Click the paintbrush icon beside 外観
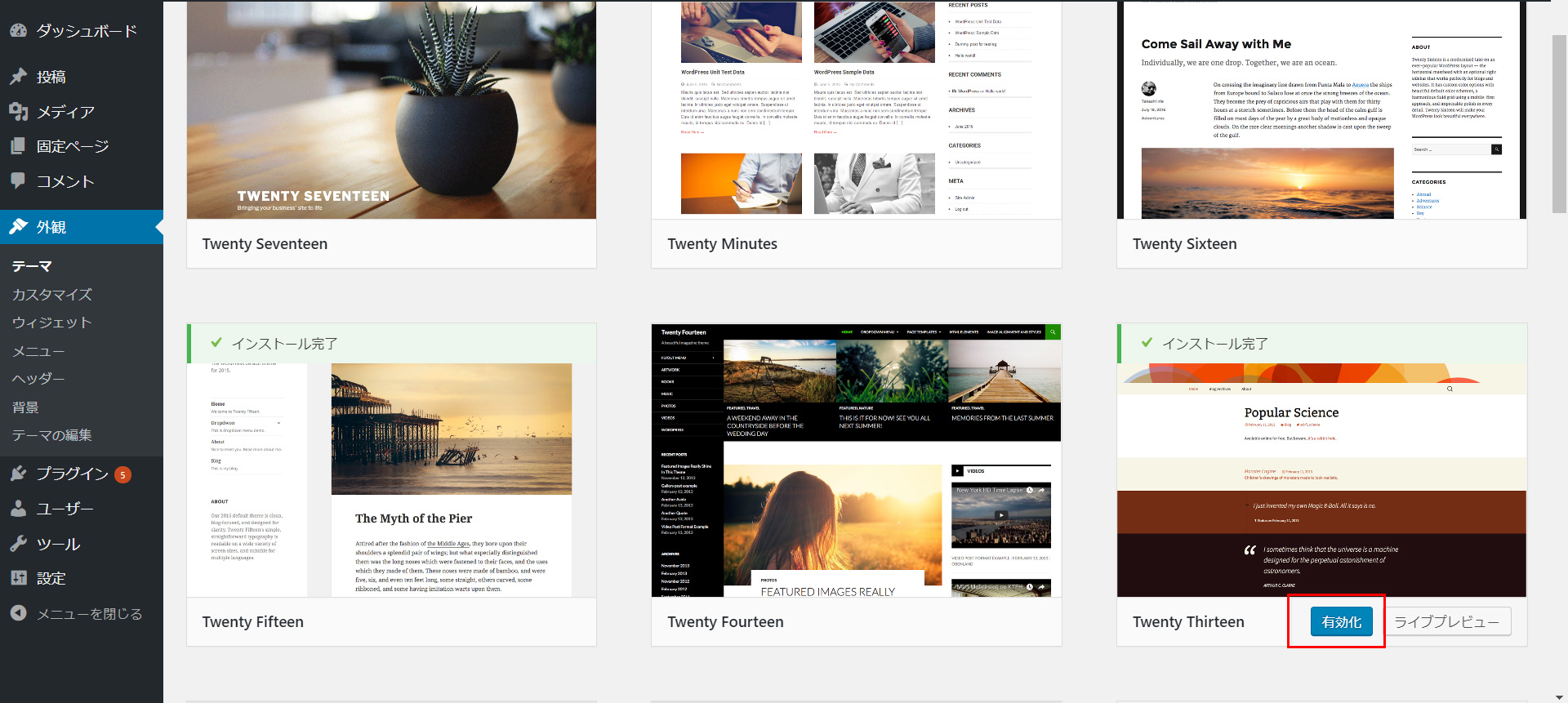 [19, 227]
